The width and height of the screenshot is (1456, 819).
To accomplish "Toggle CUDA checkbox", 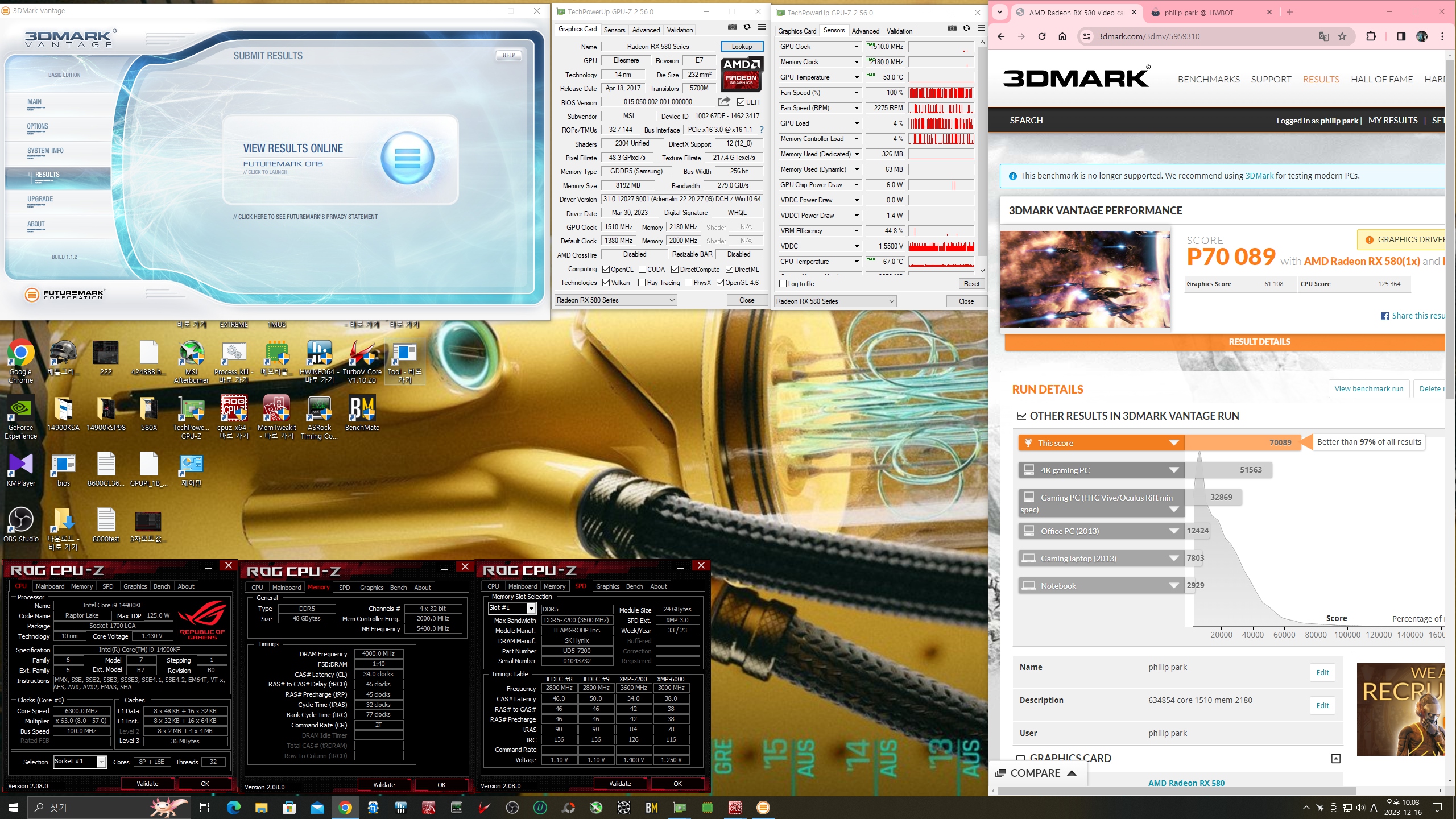I will [642, 270].
